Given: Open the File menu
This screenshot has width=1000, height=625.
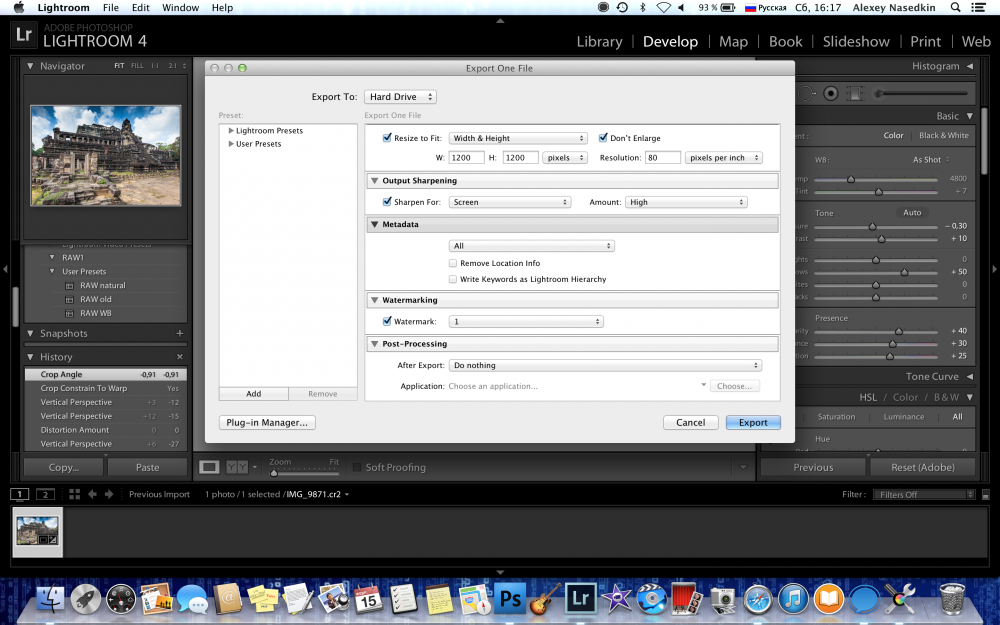Looking at the screenshot, I should (x=111, y=8).
